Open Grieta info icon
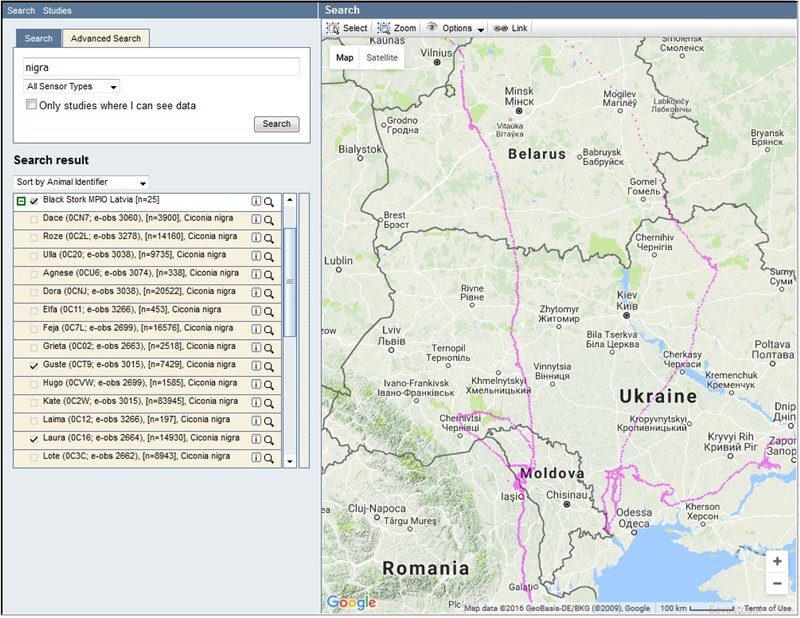Image resolution: width=800 pixels, height=618 pixels. point(256,348)
